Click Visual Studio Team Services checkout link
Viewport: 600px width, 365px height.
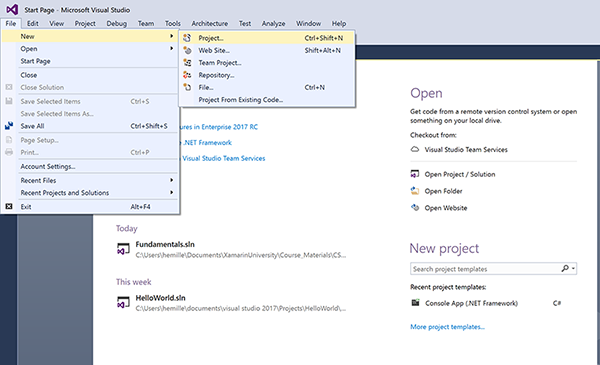(466, 150)
